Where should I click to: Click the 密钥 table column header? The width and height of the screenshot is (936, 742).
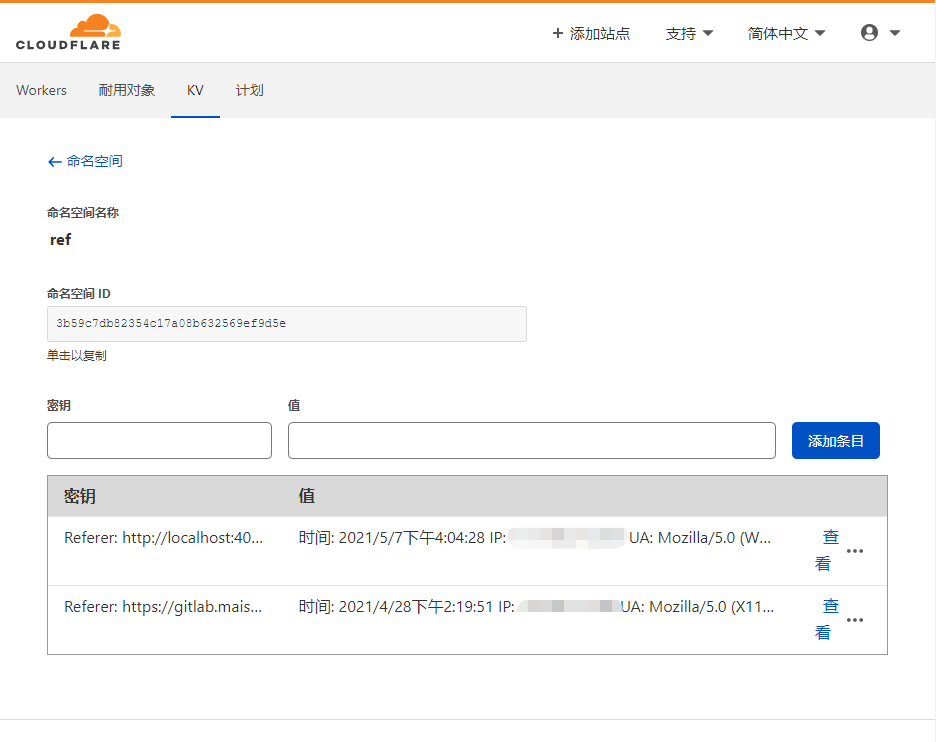(x=80, y=496)
